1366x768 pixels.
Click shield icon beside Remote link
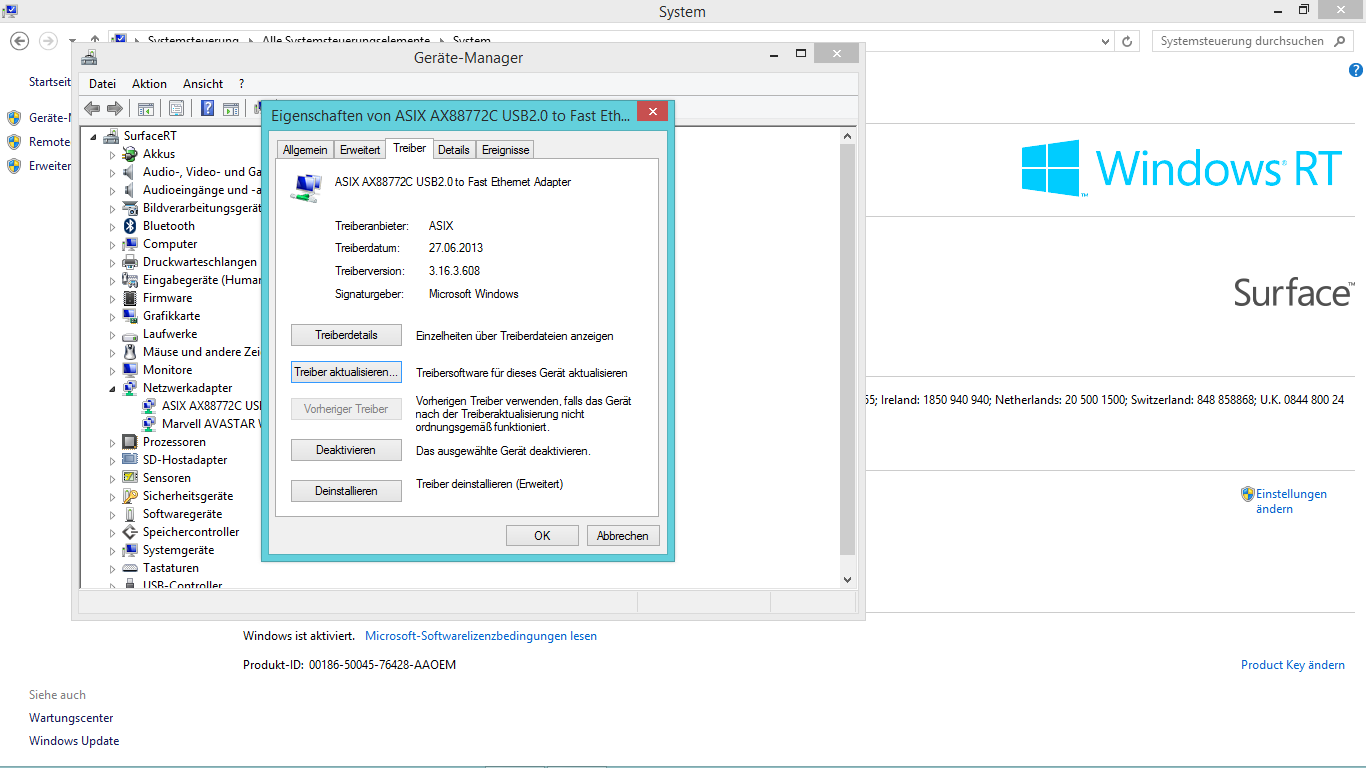click(x=14, y=142)
